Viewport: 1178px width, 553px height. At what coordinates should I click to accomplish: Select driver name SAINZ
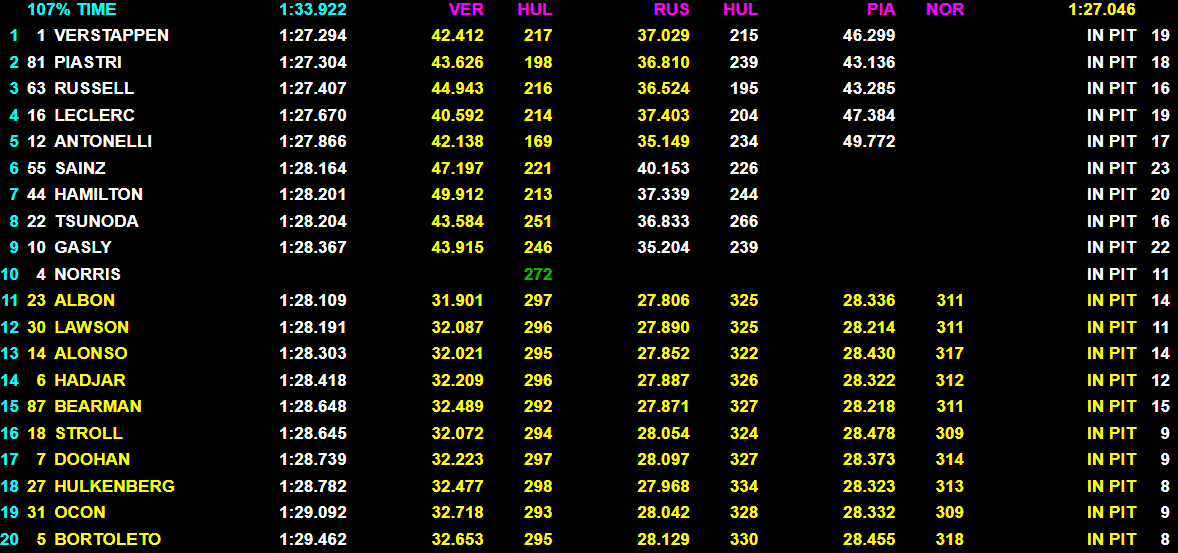(x=80, y=168)
